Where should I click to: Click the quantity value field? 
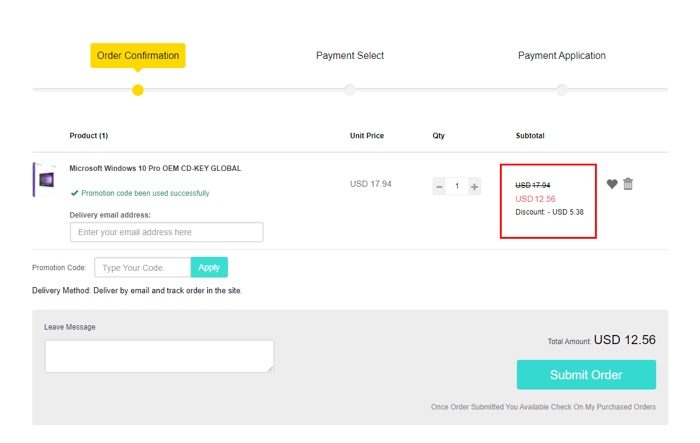[457, 186]
